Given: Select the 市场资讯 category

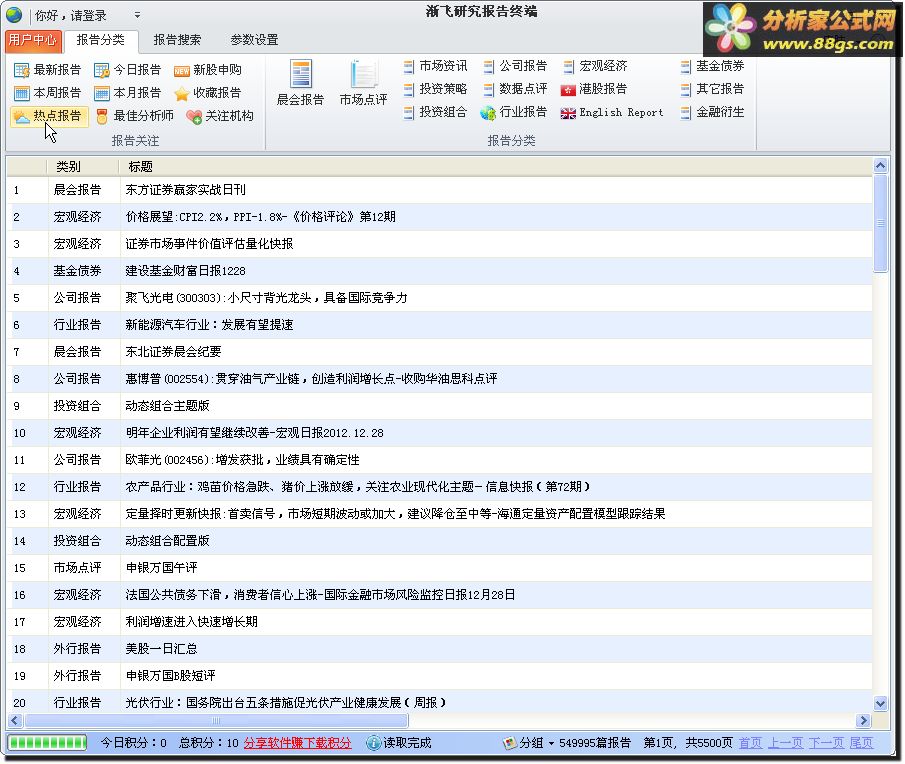Looking at the screenshot, I should coord(435,66).
